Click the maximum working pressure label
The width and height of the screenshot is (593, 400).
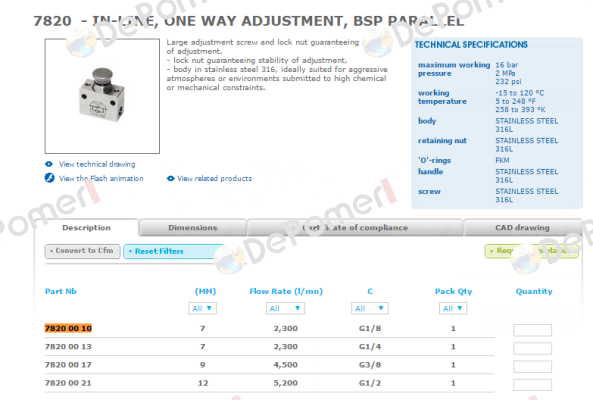tap(454, 69)
